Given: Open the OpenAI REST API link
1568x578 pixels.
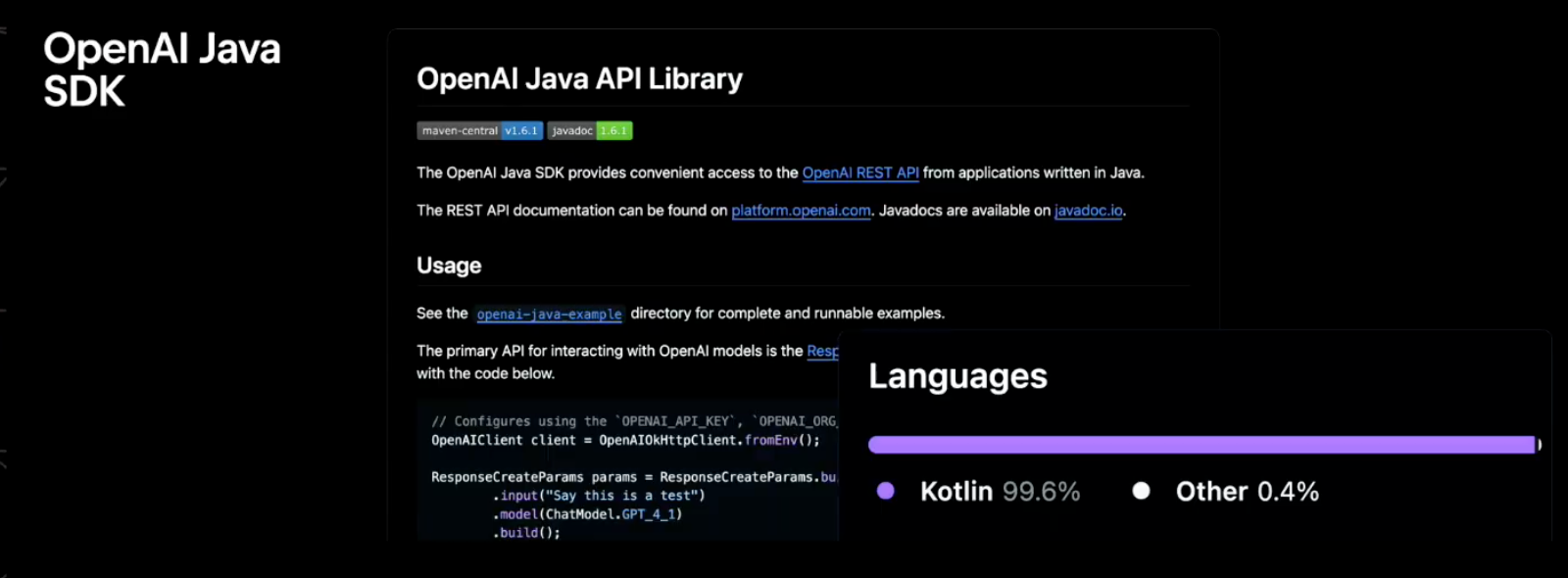Looking at the screenshot, I should [x=860, y=172].
